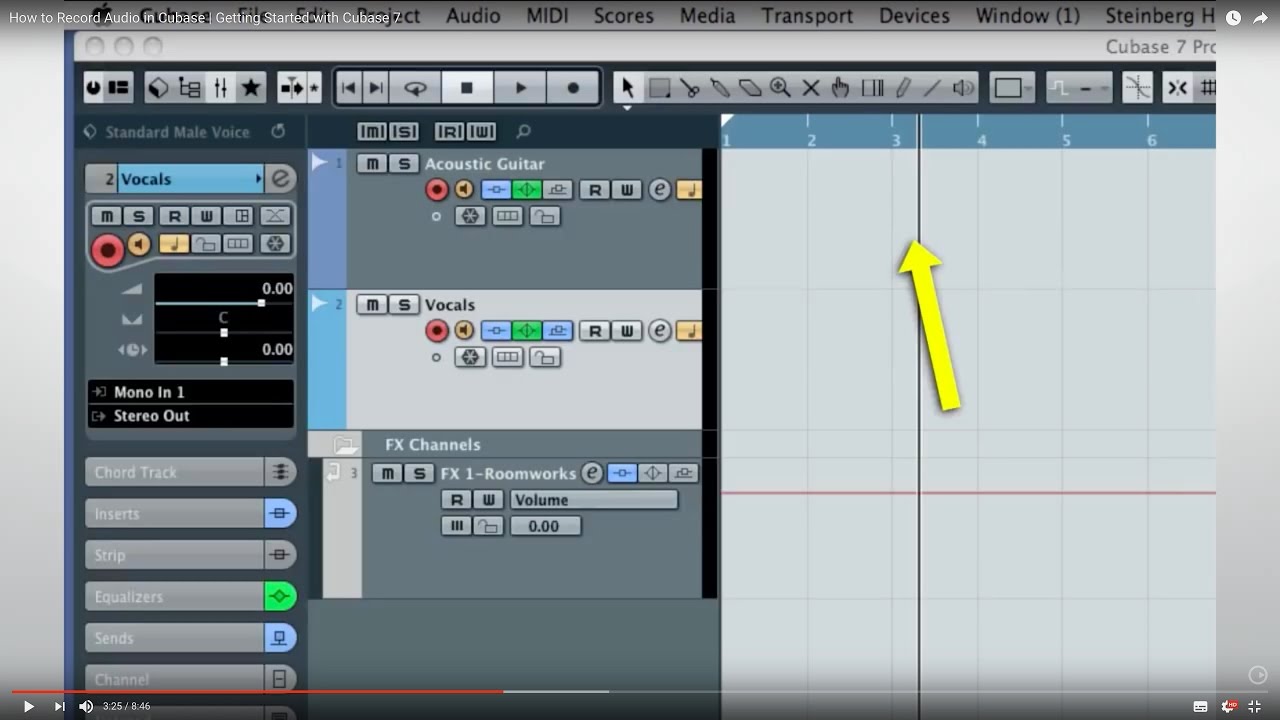This screenshot has width=1280, height=720.
Task: Select the Mute X tool
Action: pos(811,88)
